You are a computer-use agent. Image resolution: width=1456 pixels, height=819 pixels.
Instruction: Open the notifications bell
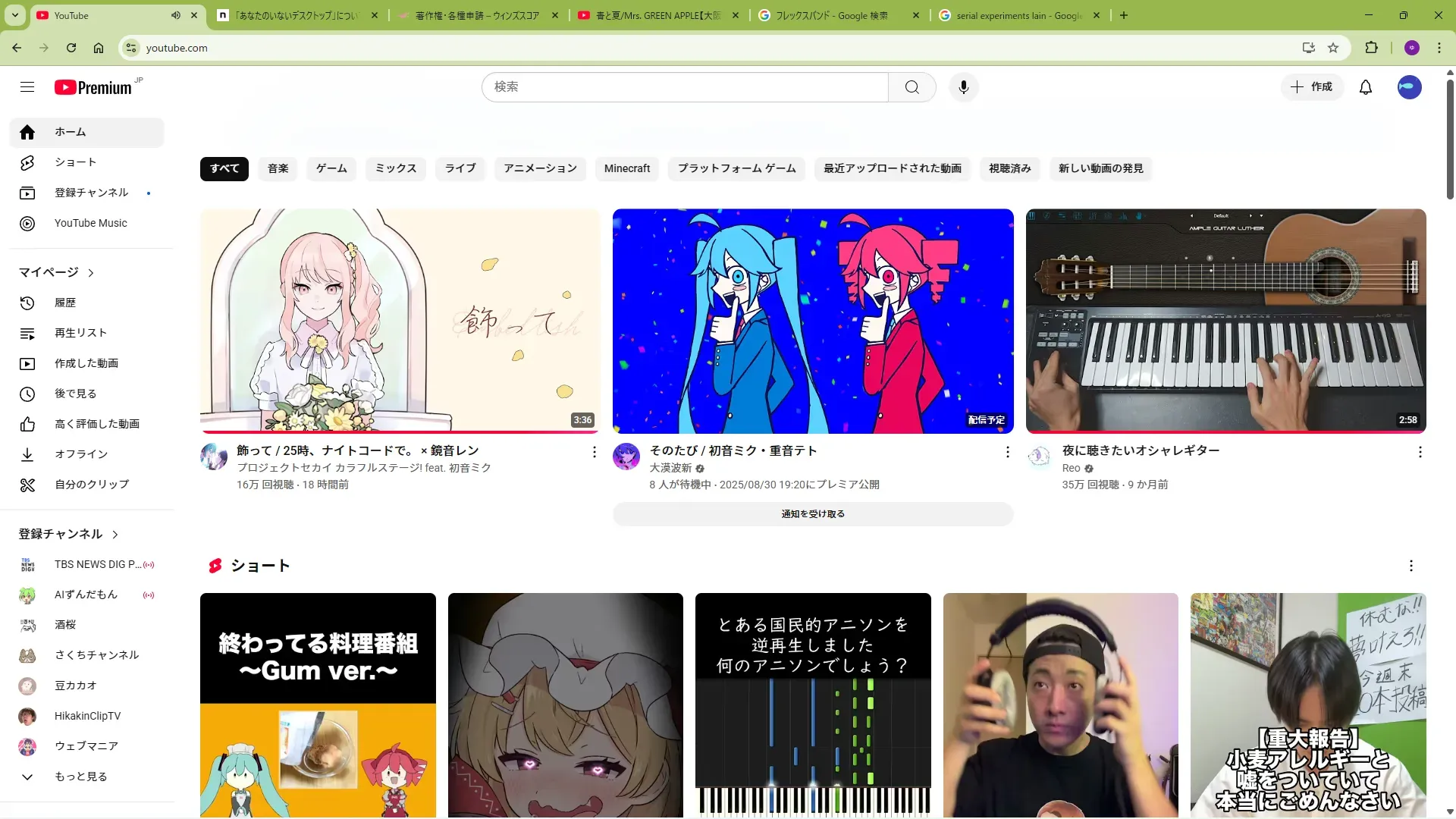click(x=1365, y=87)
